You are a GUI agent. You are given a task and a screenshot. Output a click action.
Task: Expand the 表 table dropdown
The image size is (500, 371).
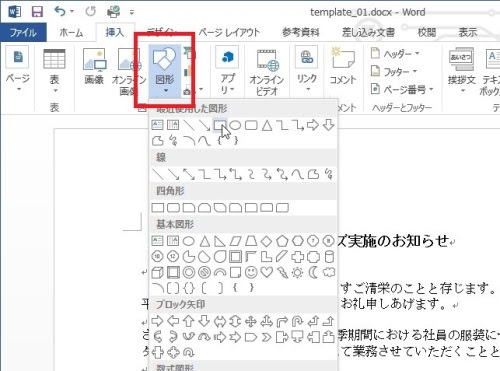pyautogui.click(x=55, y=91)
